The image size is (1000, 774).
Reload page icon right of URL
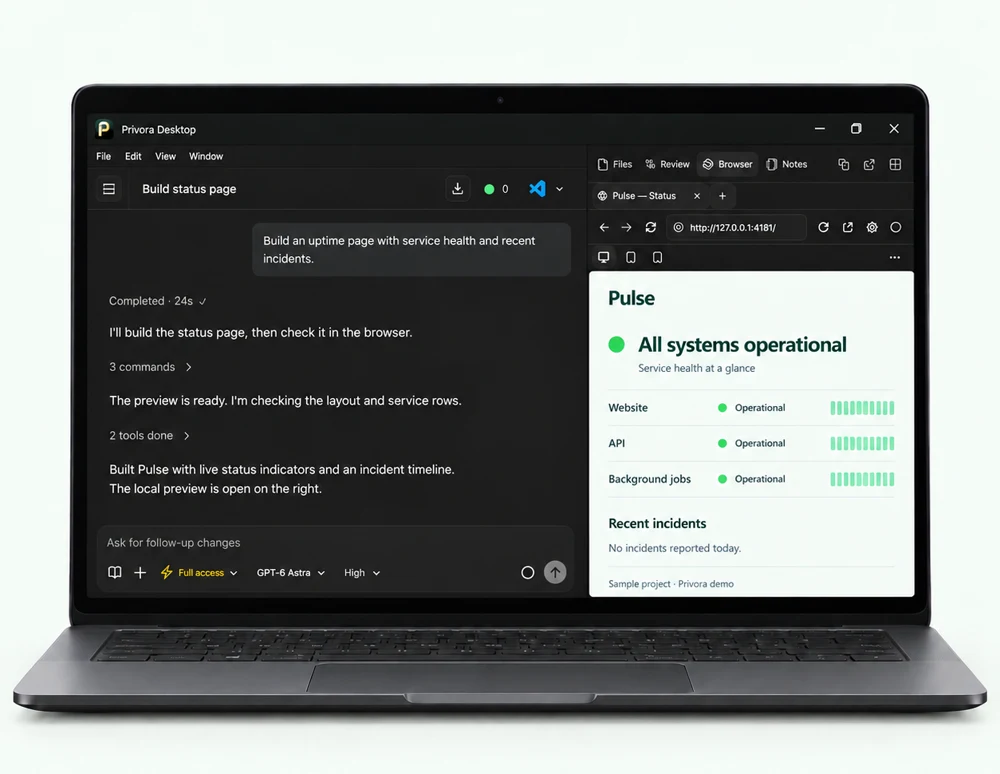(823, 228)
